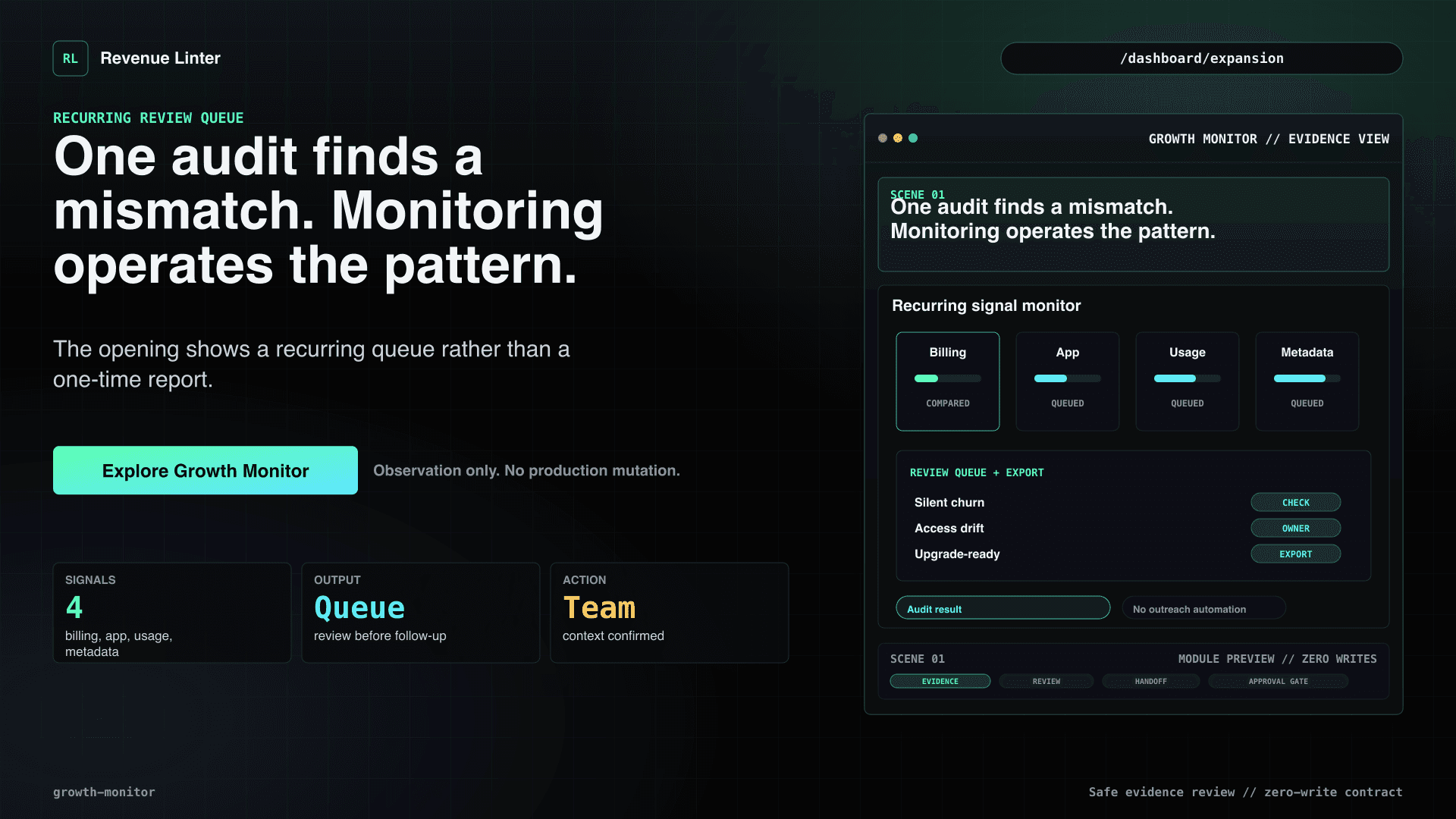
Task: Click the /dashboard/expansion address bar
Action: coord(1202,58)
